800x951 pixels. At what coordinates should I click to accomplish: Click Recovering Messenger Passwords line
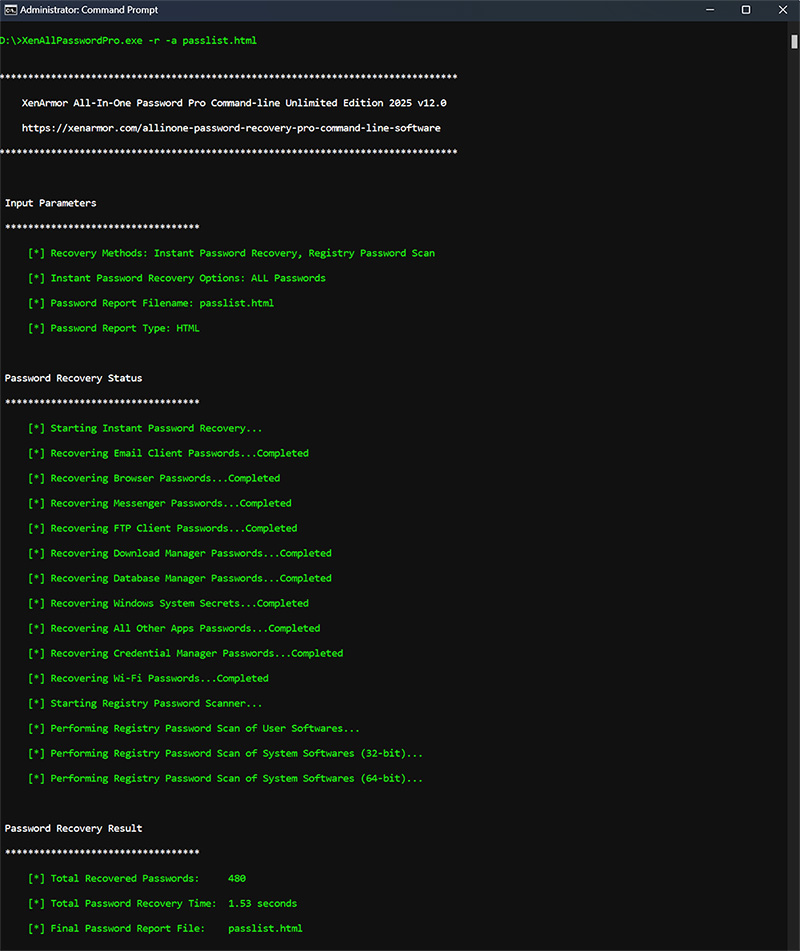tap(160, 503)
